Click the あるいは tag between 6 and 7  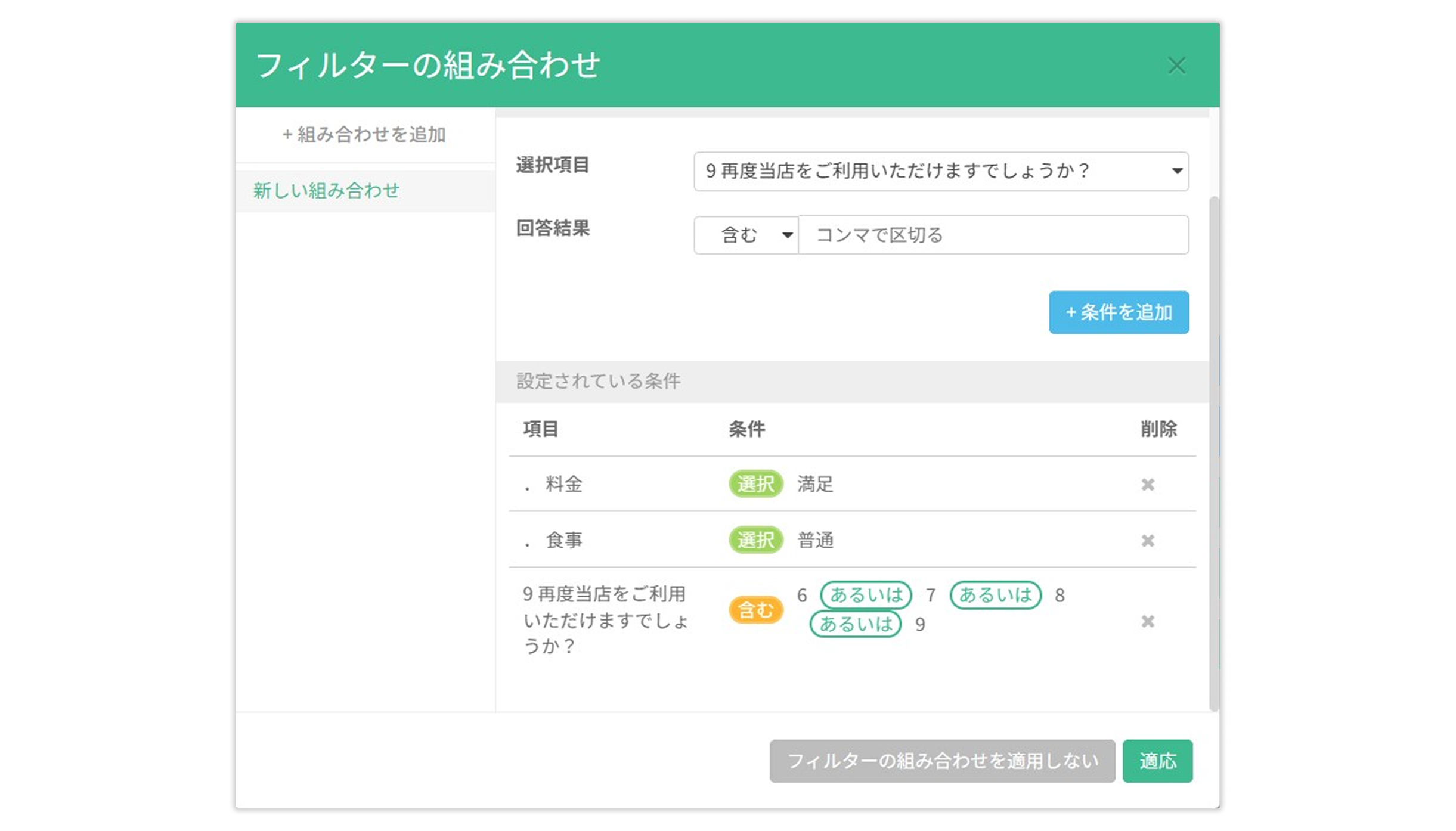[x=866, y=595]
